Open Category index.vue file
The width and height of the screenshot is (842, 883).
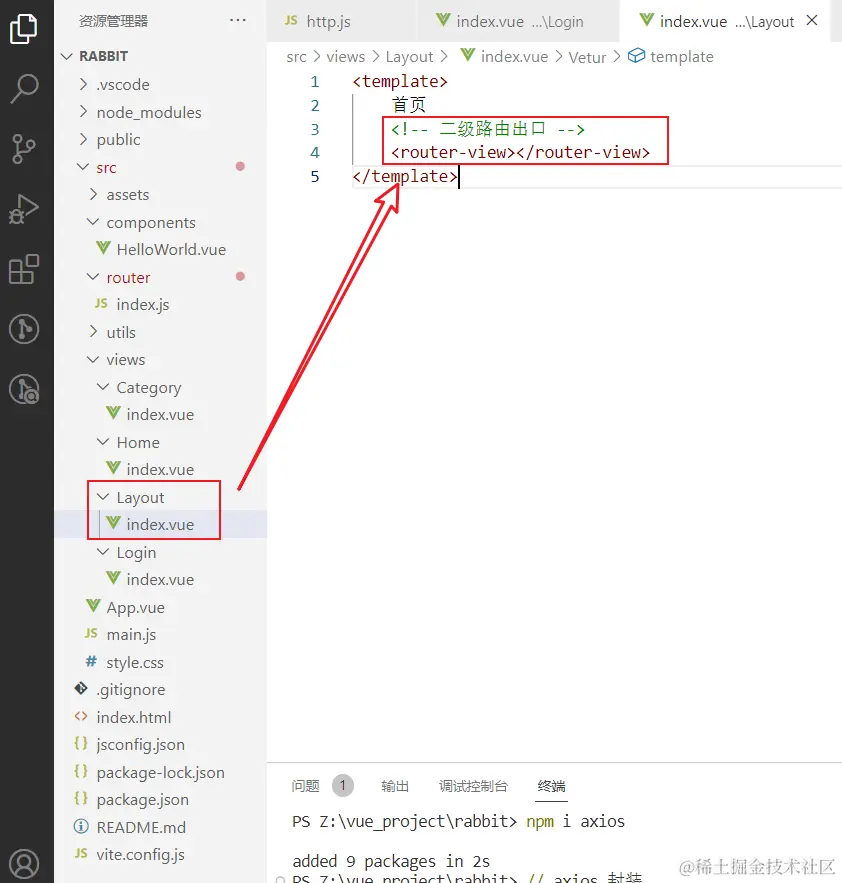click(161, 414)
